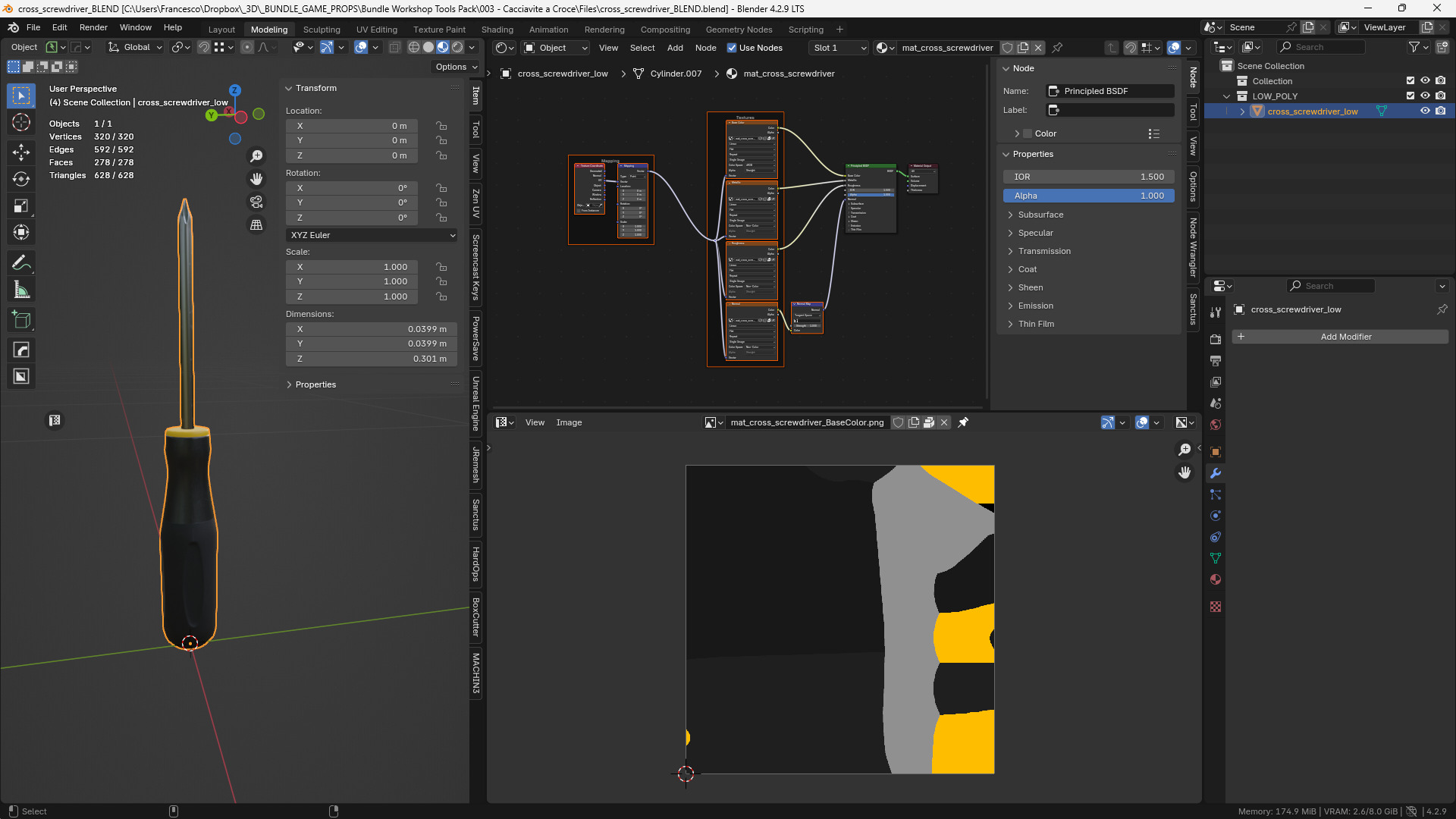Open the Material properties tab
1456x819 pixels.
point(1216,579)
